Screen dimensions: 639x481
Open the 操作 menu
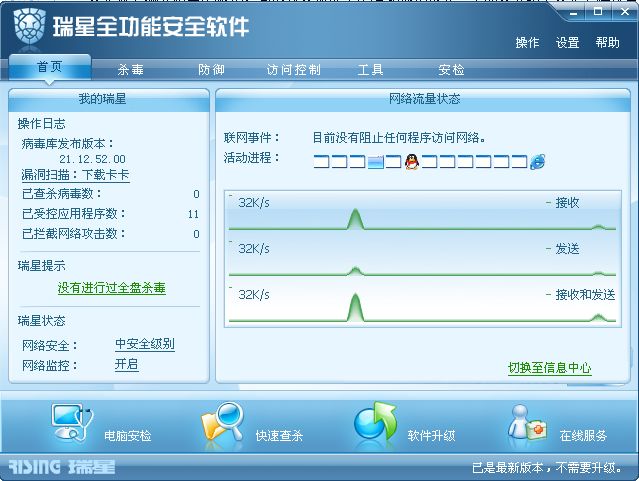point(527,43)
